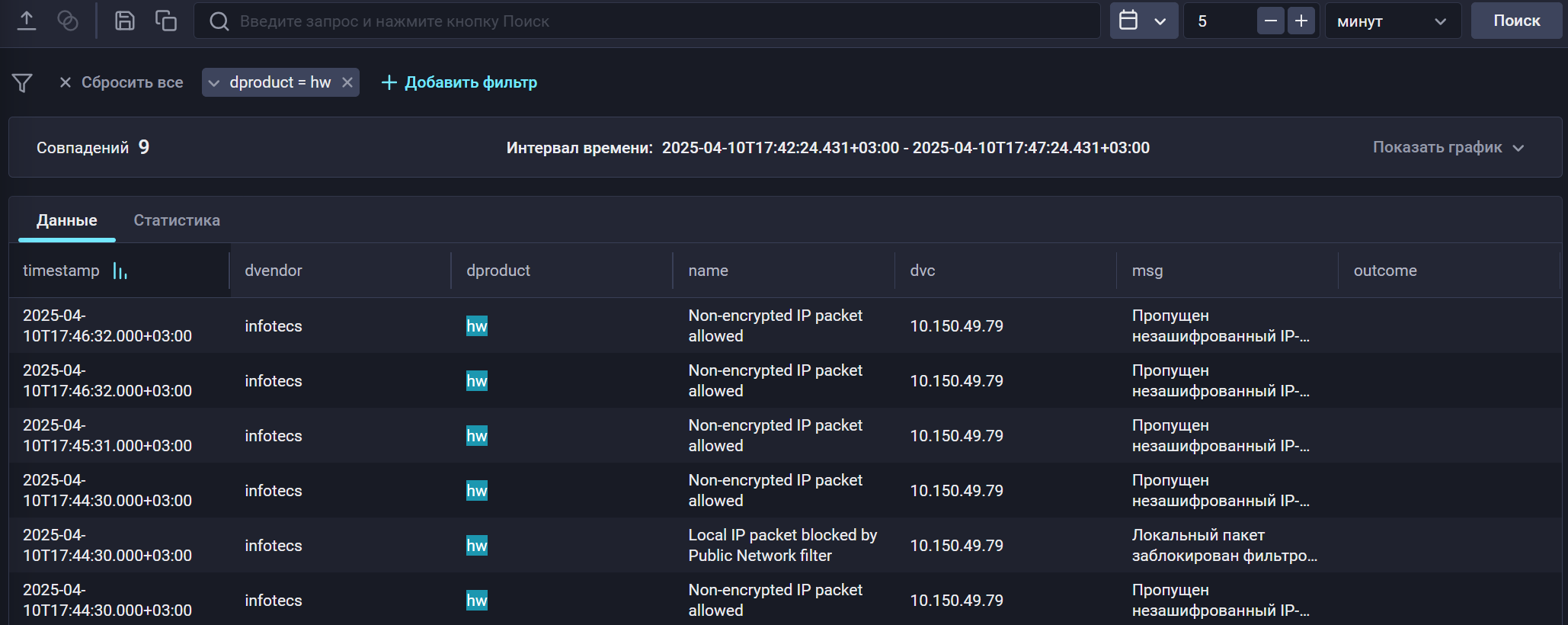Expand the dproduct = hw filter chevron

point(214,82)
